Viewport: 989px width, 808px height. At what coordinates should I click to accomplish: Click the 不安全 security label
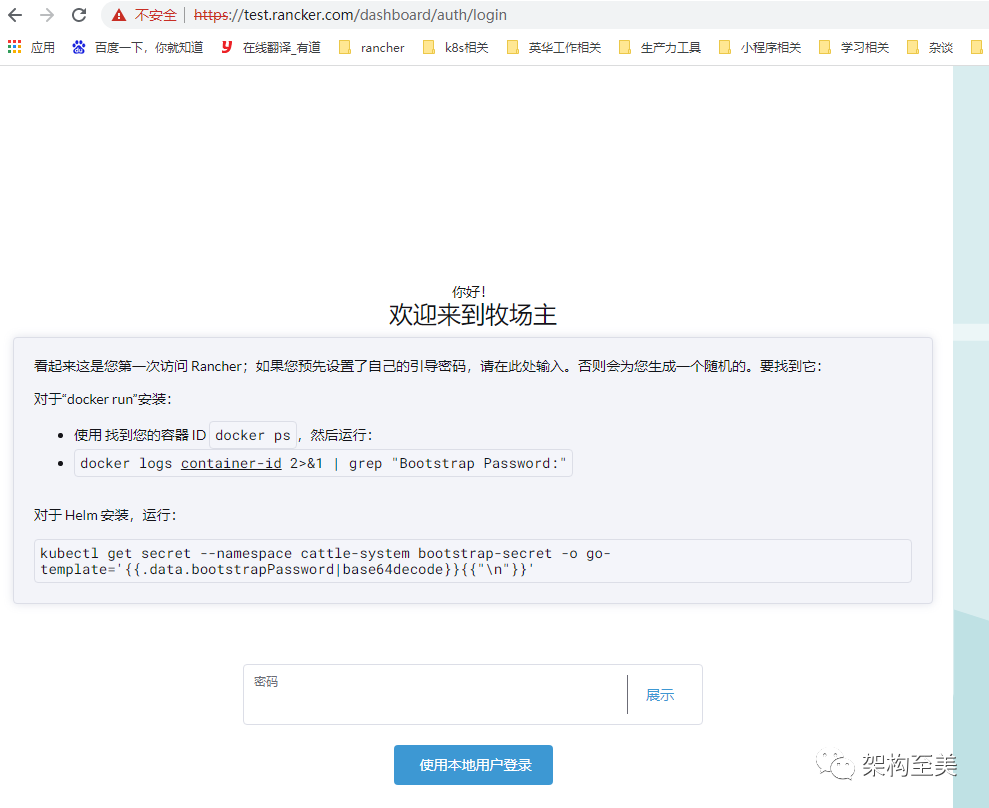coord(156,15)
